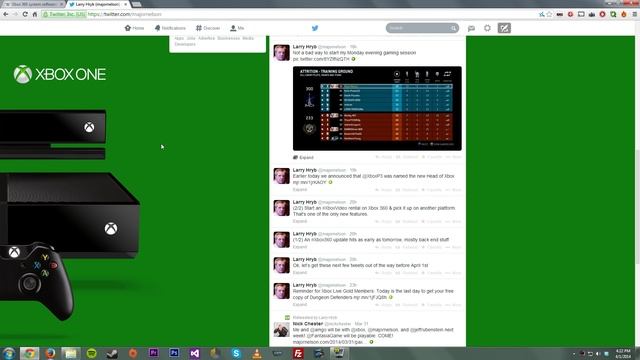Open the Chrome hamburger menu

[635, 14]
